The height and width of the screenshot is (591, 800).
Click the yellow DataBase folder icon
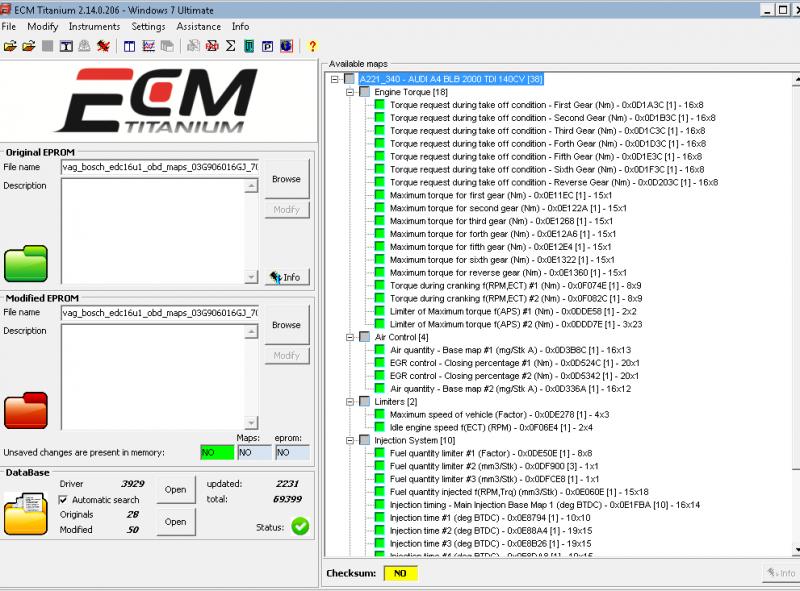coord(26,514)
